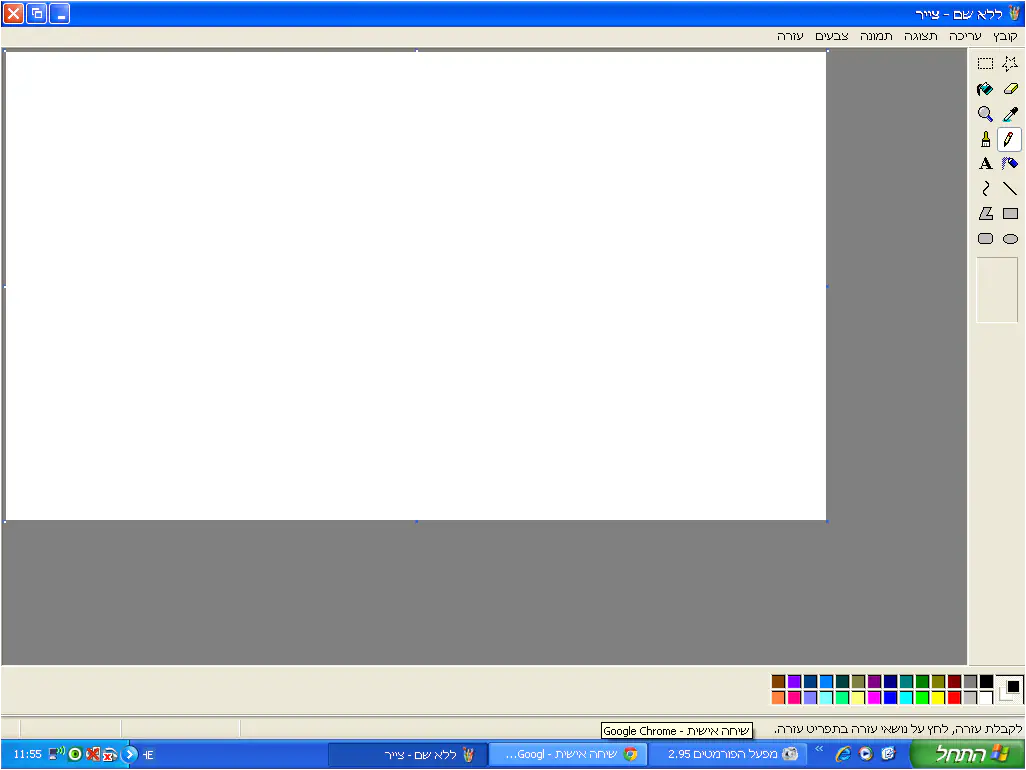1026x770 pixels.
Task: Click the התחל Start button
Action: (966, 754)
